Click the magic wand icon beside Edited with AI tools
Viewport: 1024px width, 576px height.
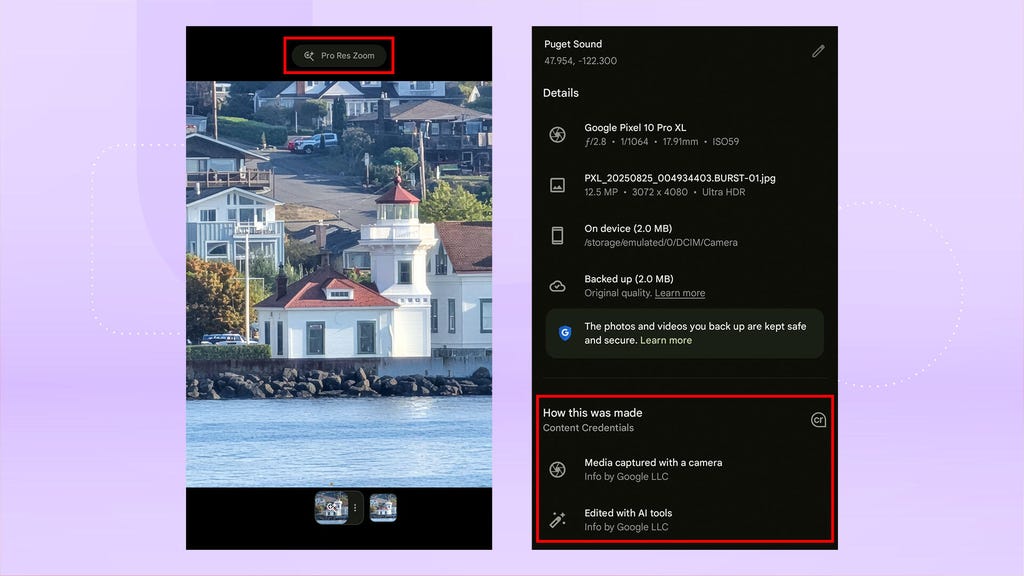[558, 519]
